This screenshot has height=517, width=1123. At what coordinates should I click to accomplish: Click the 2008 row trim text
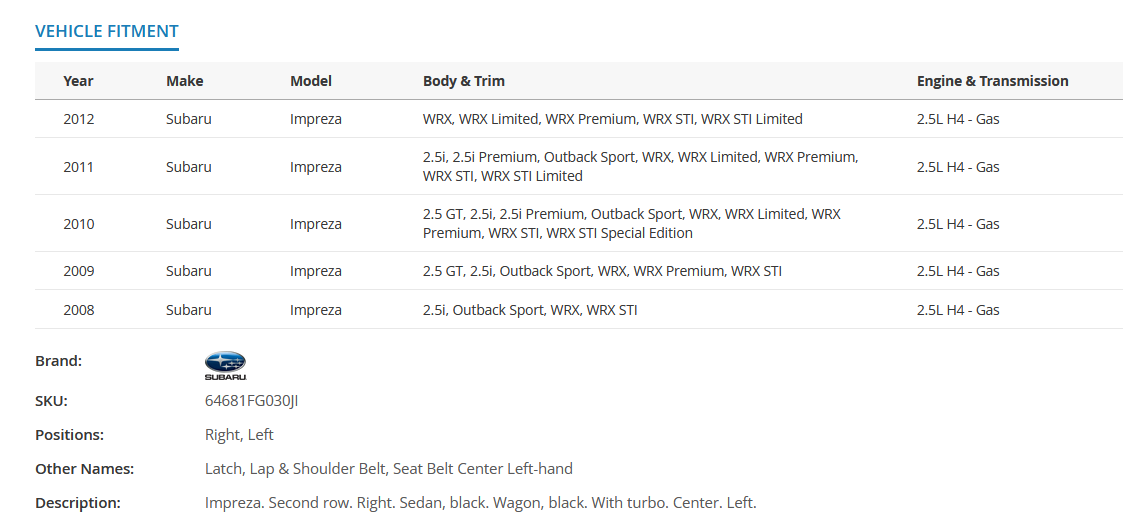[530, 310]
